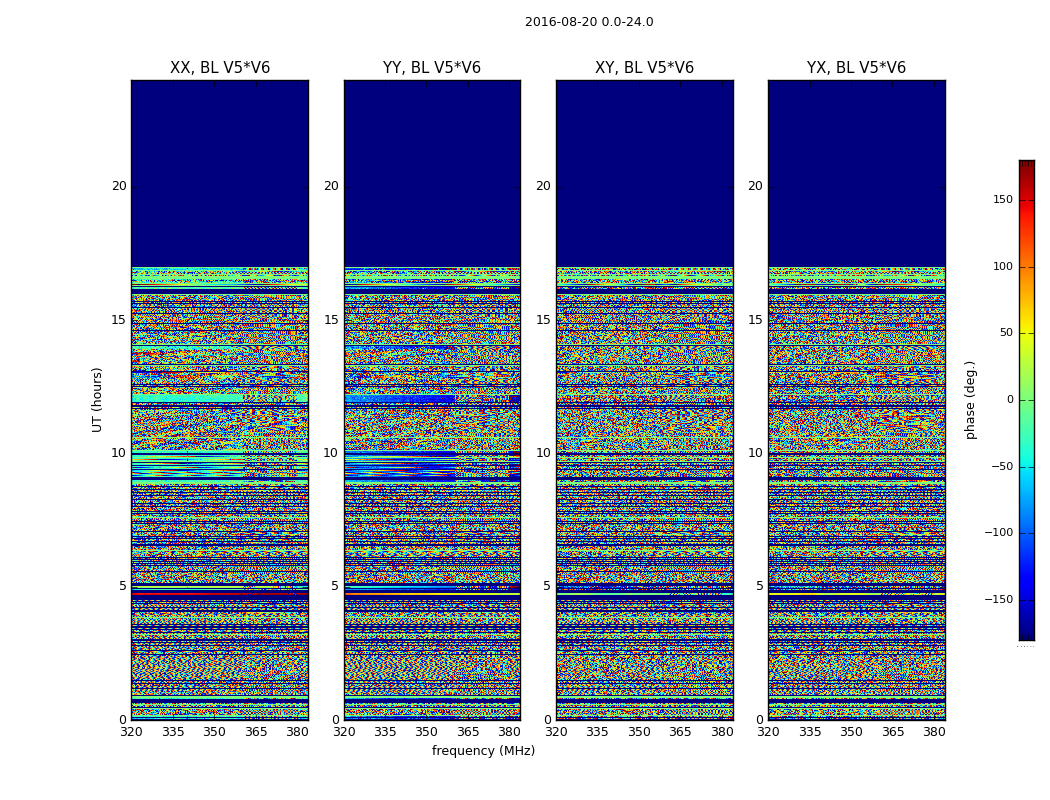The image size is (1050, 800).
Task: Select the 'XX, BL V5*V6' panel title
Action: click(x=220, y=68)
